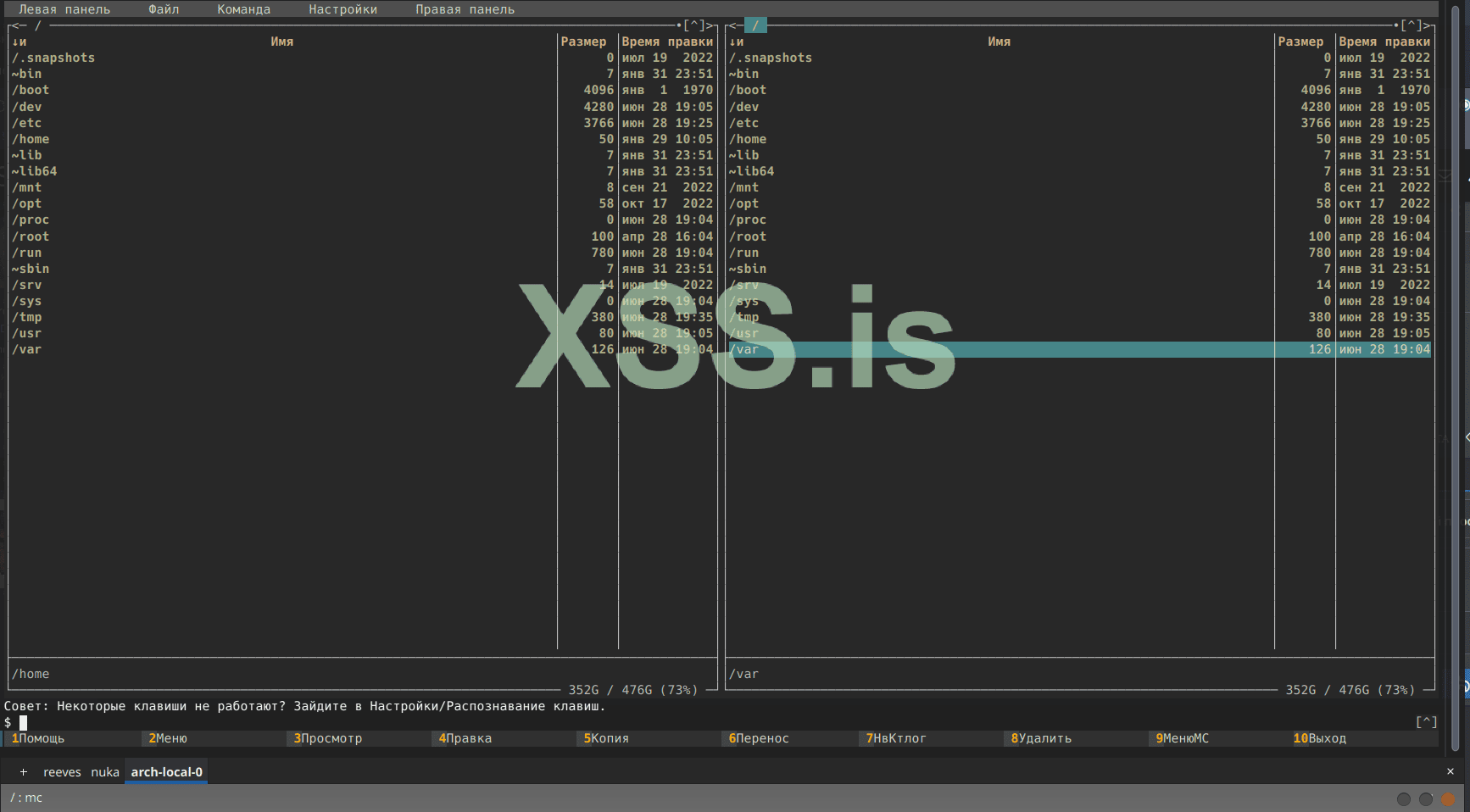Screen dimensions: 1470x812
Task: Select /etc directory in left panel
Action: (26, 123)
